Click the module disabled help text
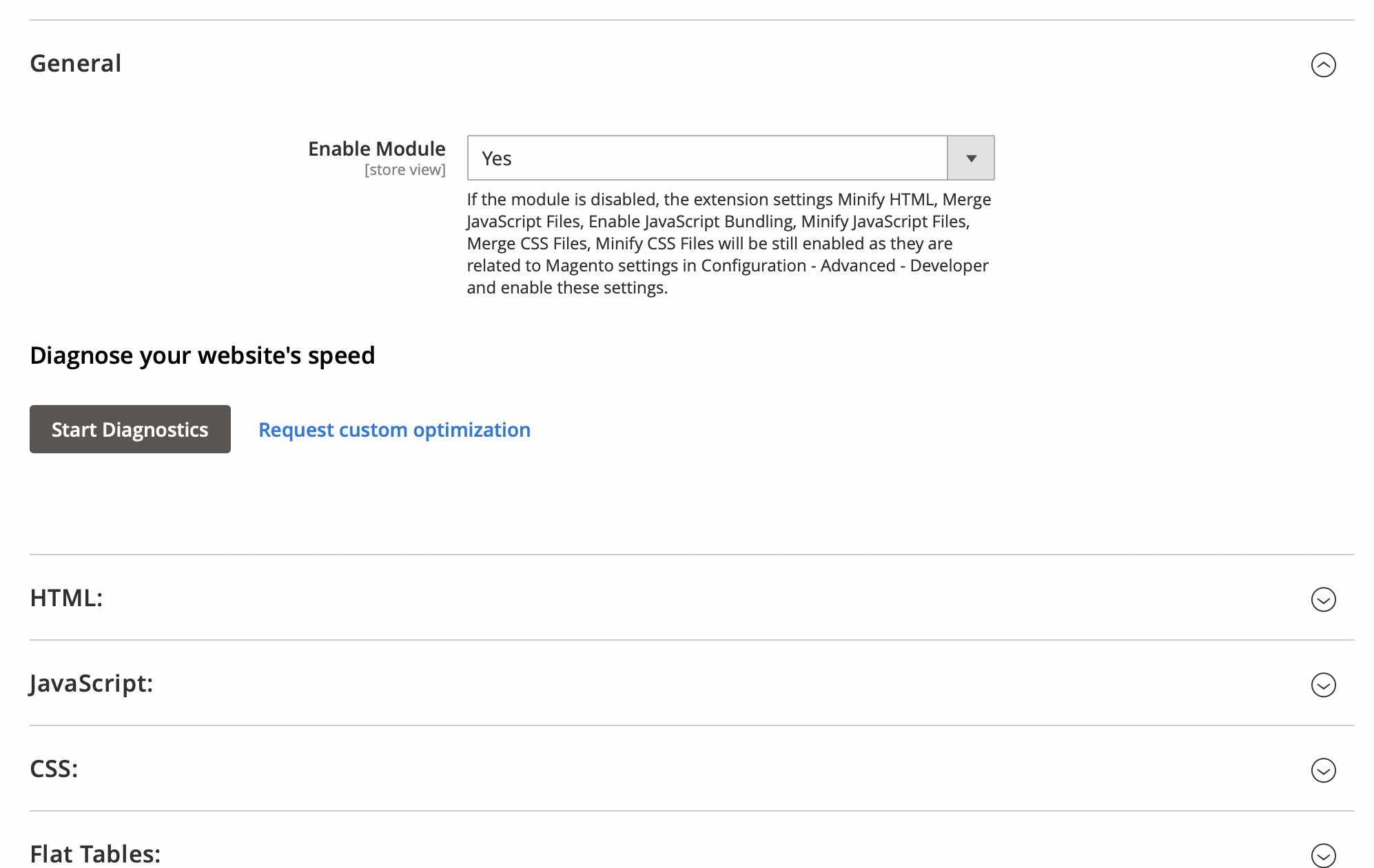 pyautogui.click(x=729, y=243)
